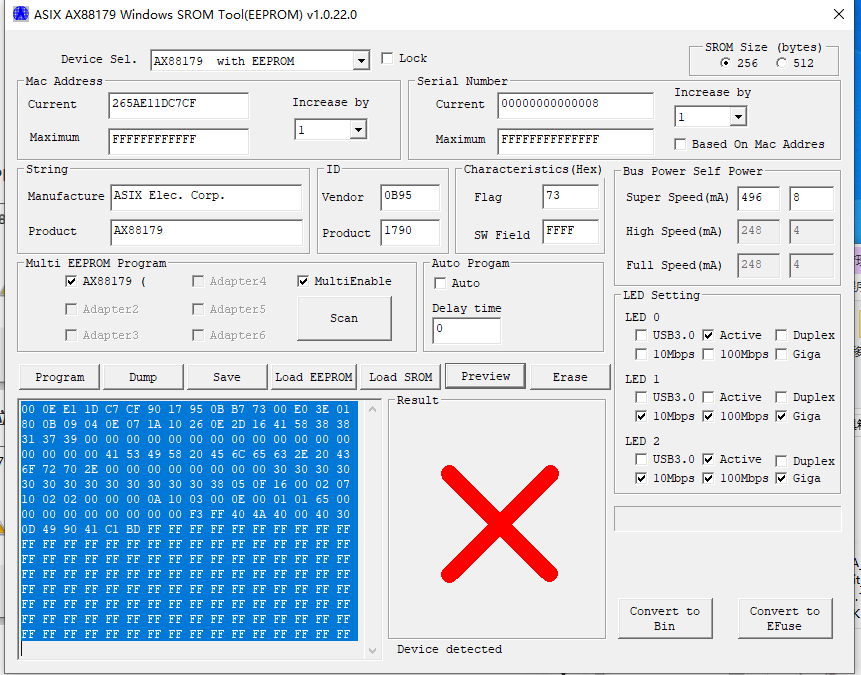This screenshot has height=675, width=861.
Task: Edit the current Mac Address field
Action: point(178,105)
